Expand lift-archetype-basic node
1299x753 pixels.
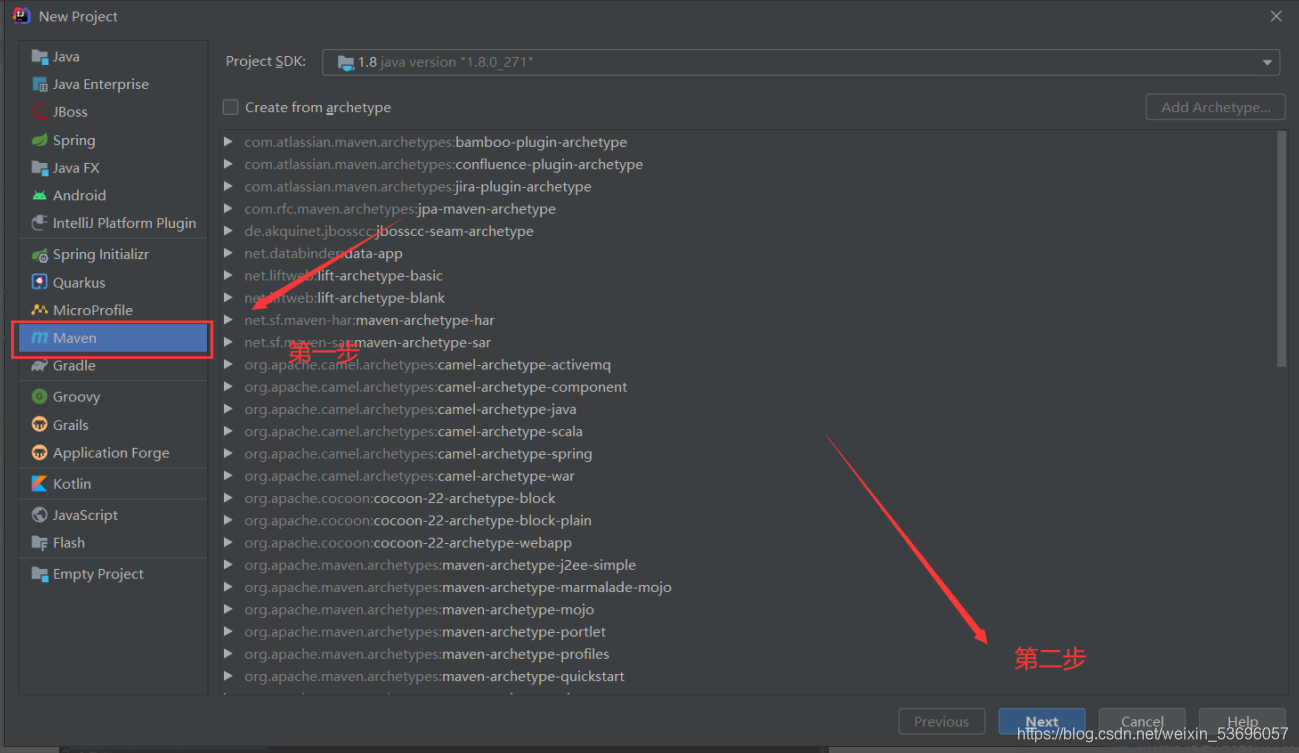(229, 276)
